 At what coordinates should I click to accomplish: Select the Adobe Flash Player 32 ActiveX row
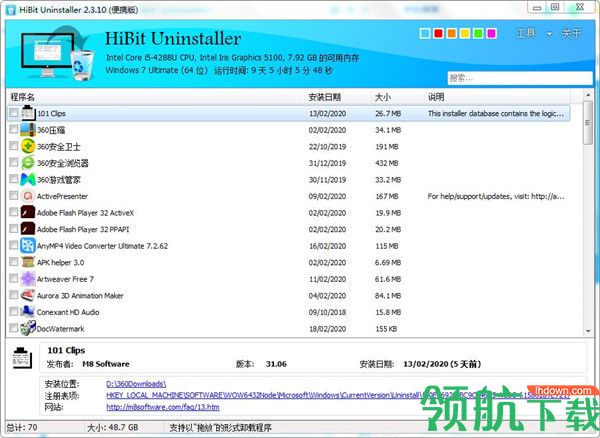289,212
